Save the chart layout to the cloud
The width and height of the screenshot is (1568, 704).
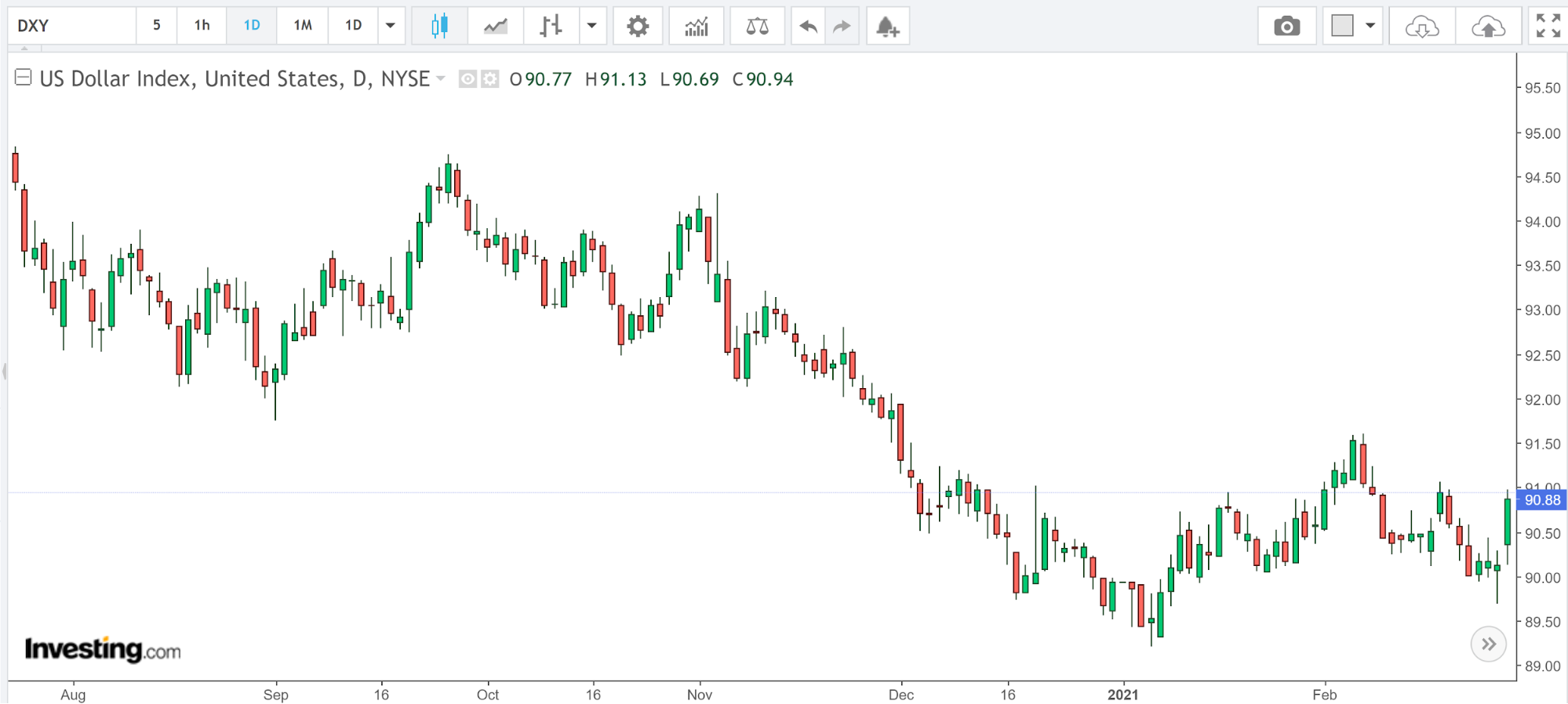pos(1488,26)
